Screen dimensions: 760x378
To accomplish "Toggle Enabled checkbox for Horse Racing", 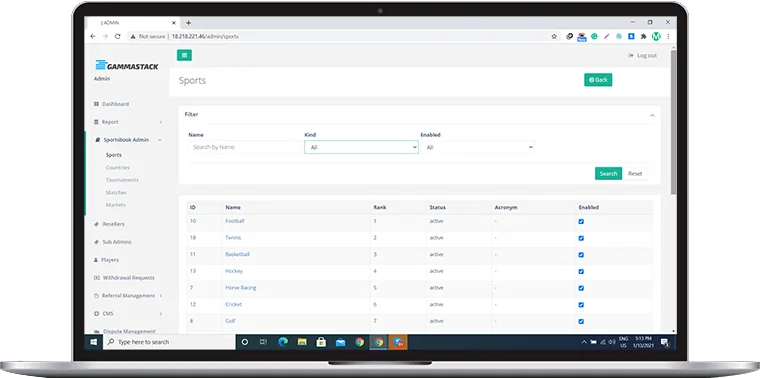I will pos(581,288).
